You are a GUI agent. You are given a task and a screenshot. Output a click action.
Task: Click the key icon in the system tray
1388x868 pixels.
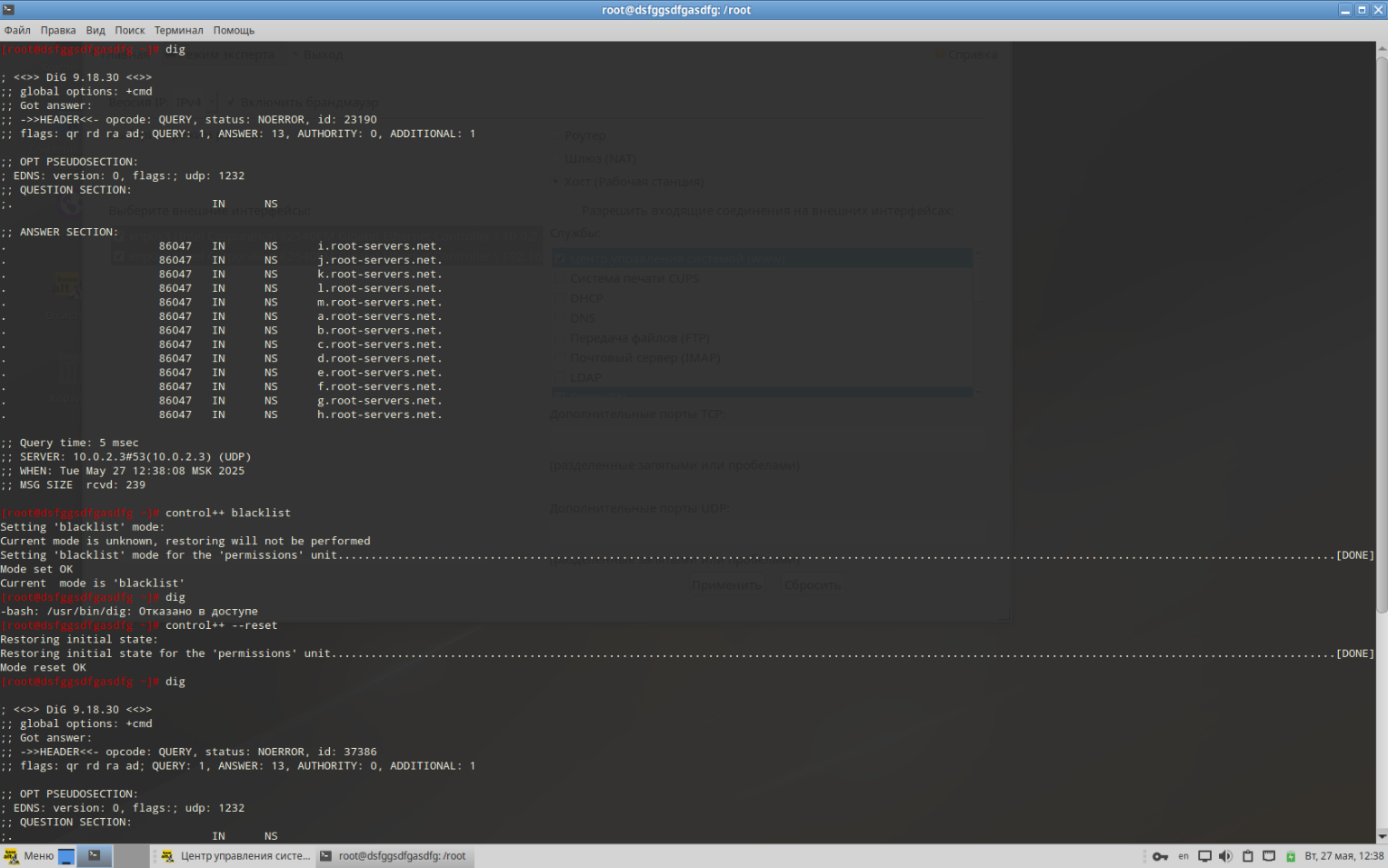pyautogui.click(x=1160, y=856)
